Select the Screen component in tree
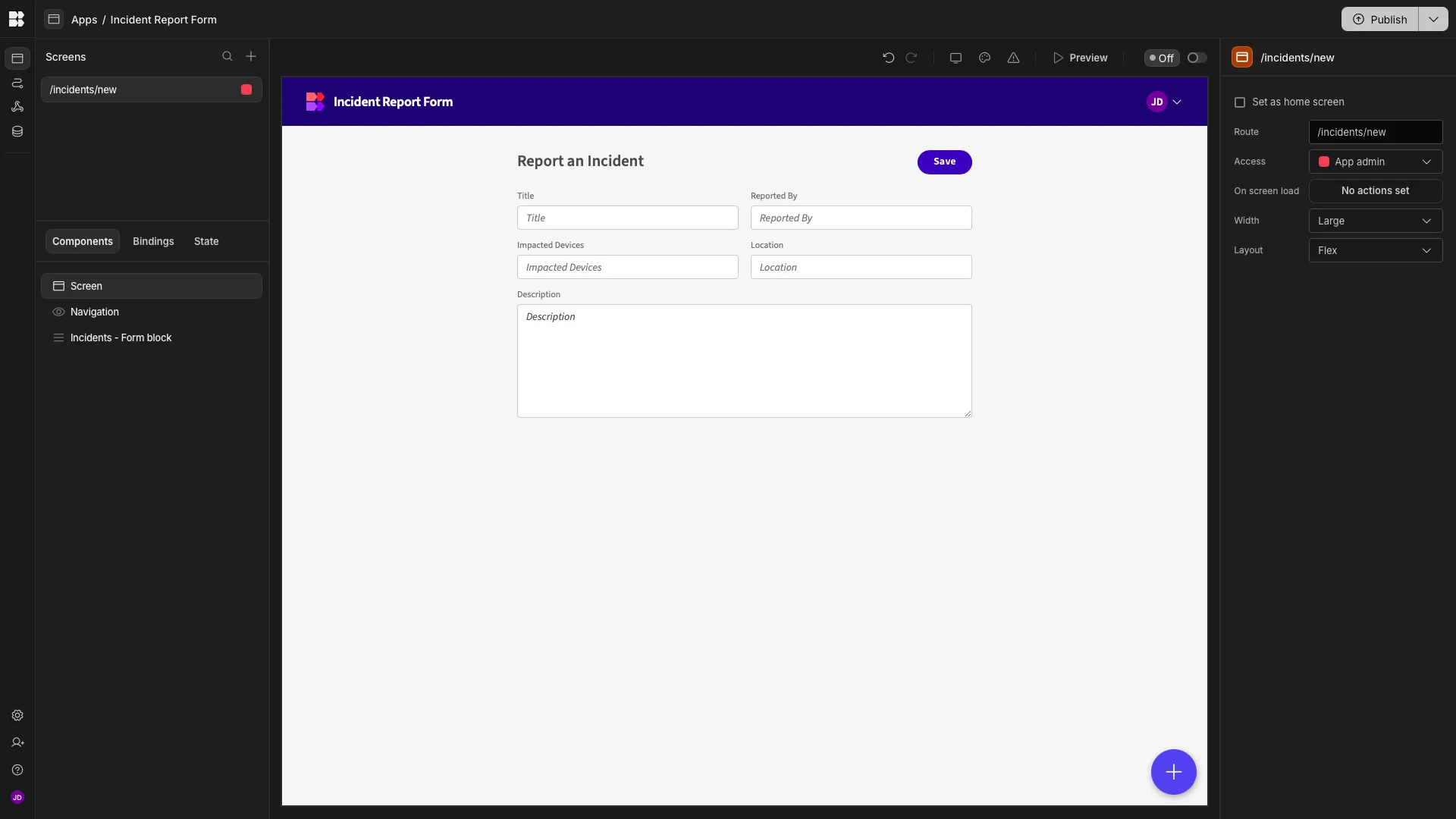 click(152, 286)
